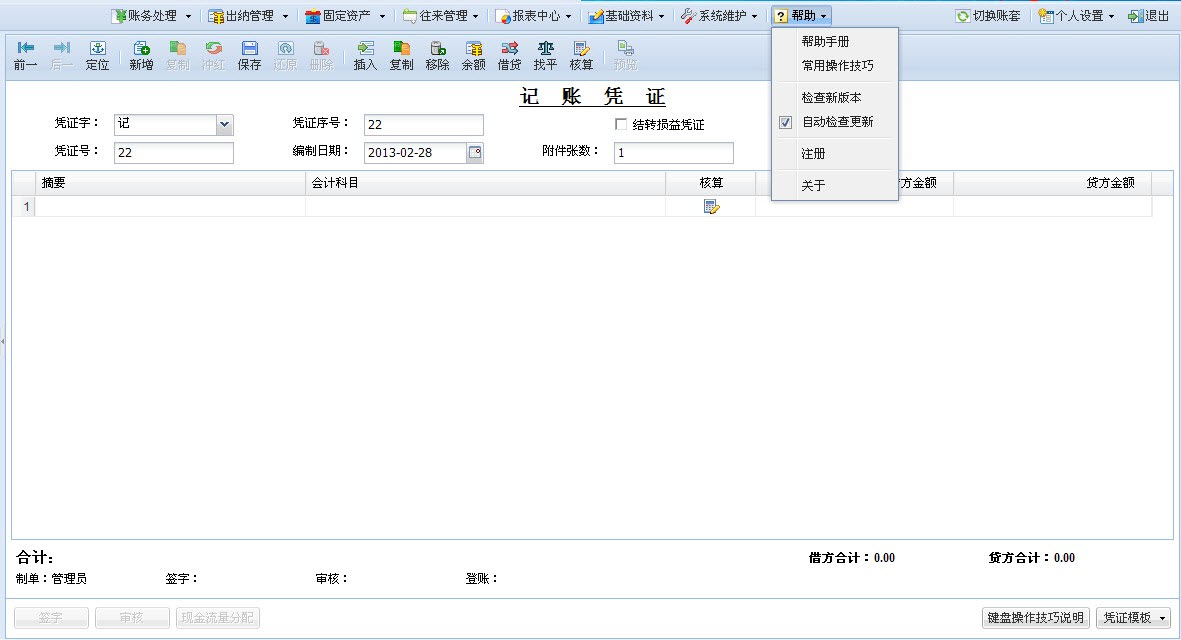Click the 定位 (locate) toolbar icon

tap(97, 48)
